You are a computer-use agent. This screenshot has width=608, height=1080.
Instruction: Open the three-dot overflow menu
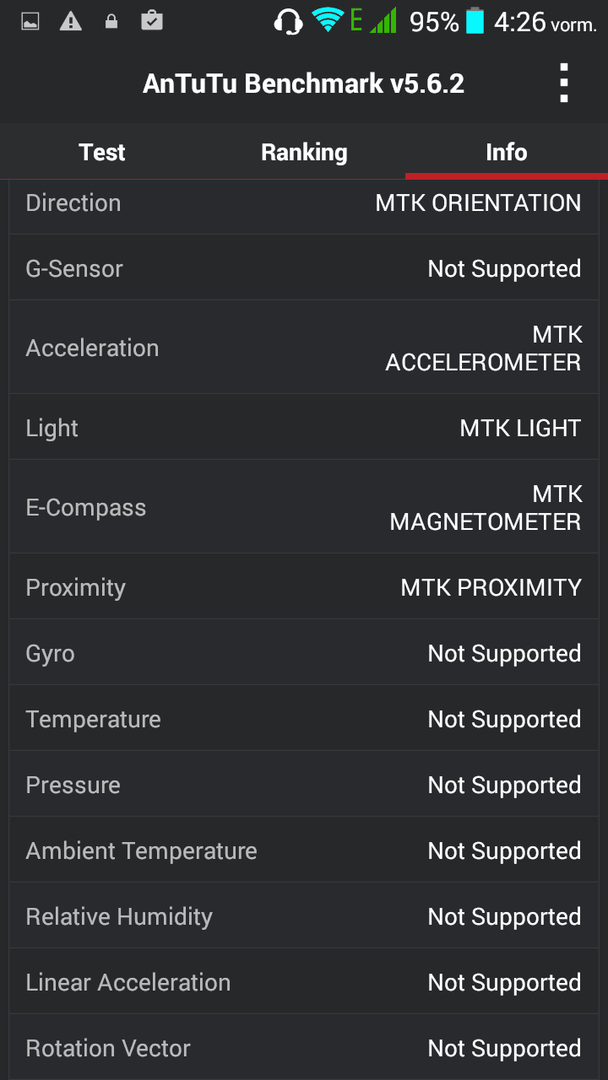pyautogui.click(x=563, y=83)
